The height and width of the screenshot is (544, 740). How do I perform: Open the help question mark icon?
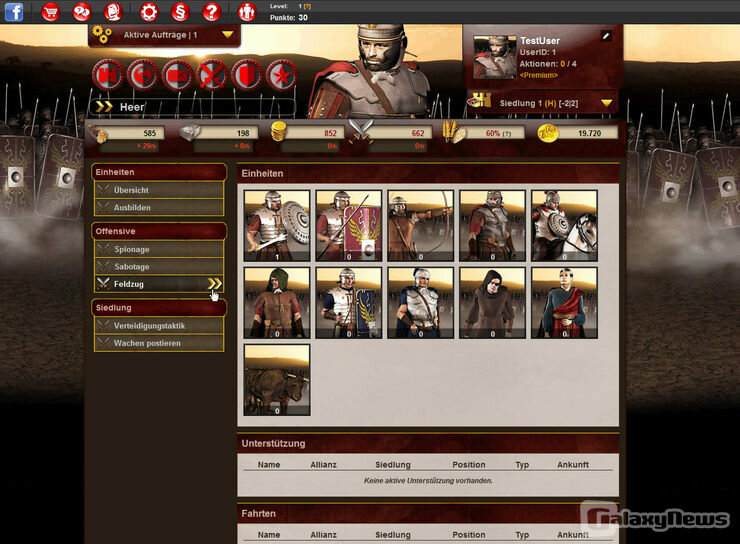(x=211, y=12)
